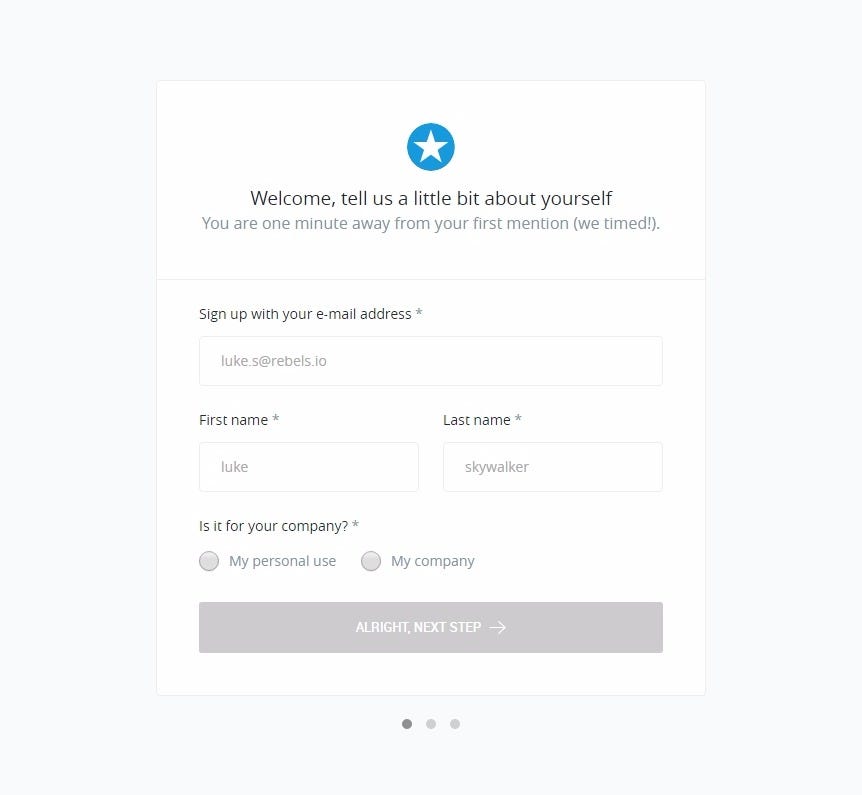This screenshot has height=795, width=862.
Task: Click the 'Last name' field label
Action: point(476,420)
